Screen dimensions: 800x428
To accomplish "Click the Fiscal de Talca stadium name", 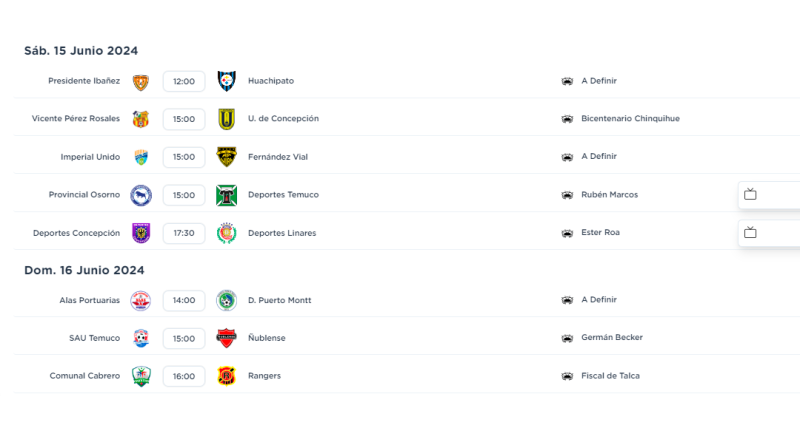I will pyautogui.click(x=610, y=376).
